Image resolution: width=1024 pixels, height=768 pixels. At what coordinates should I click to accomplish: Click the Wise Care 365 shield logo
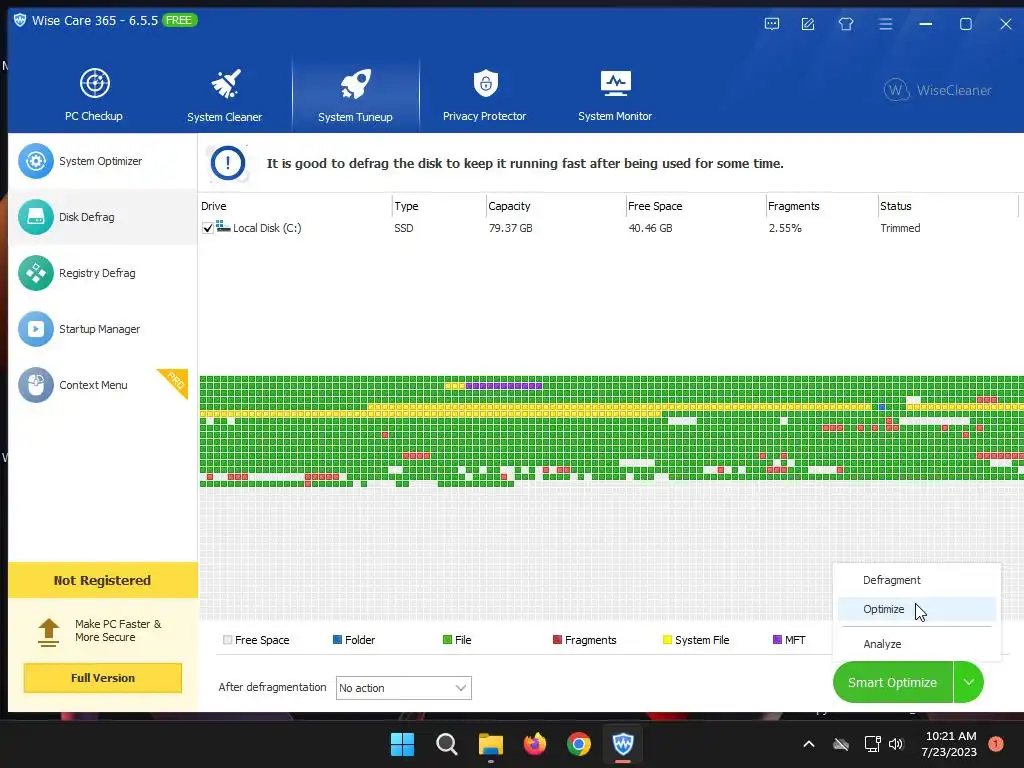point(20,20)
